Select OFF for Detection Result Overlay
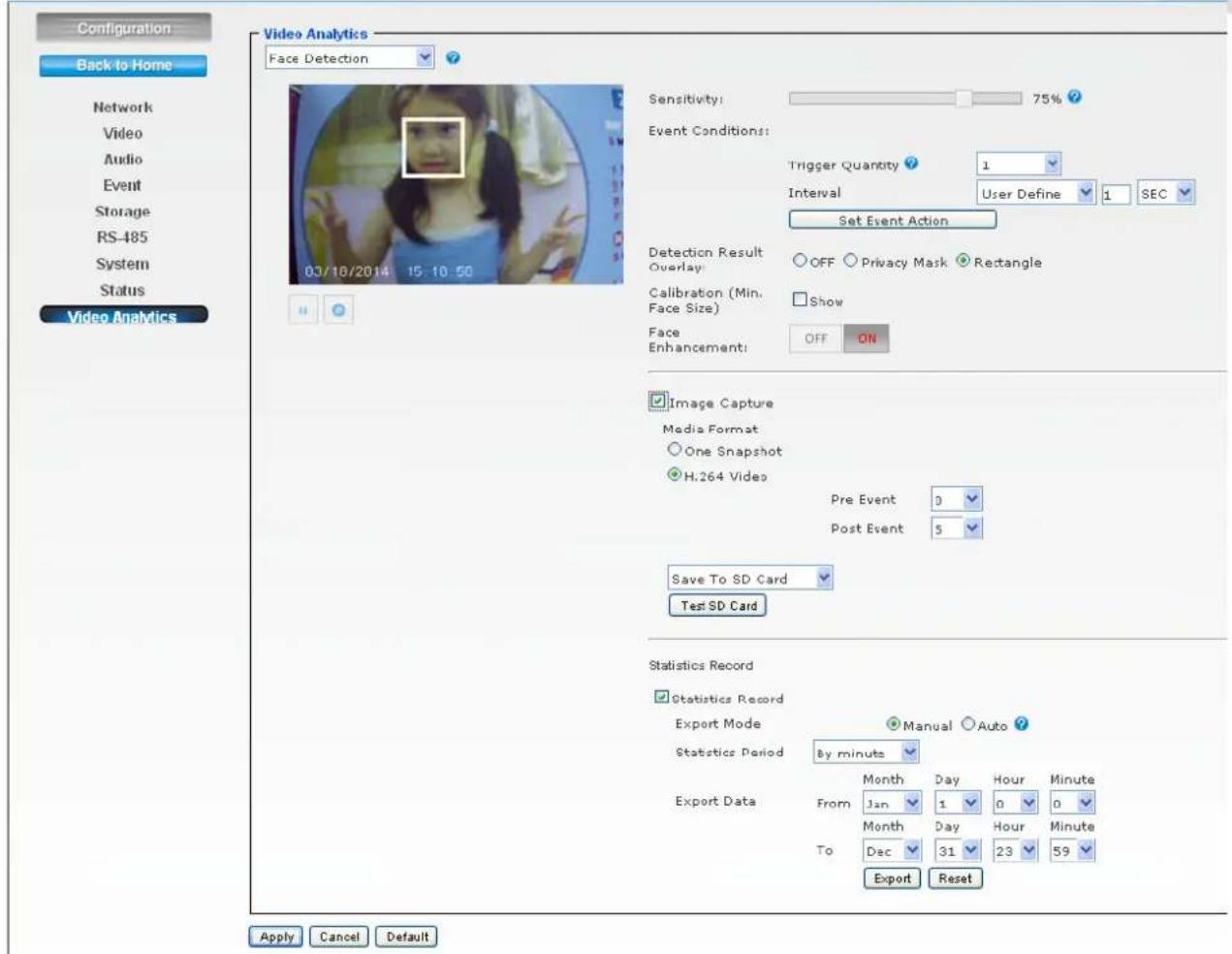Image resolution: width=1232 pixels, height=954 pixels. pyautogui.click(x=800, y=261)
